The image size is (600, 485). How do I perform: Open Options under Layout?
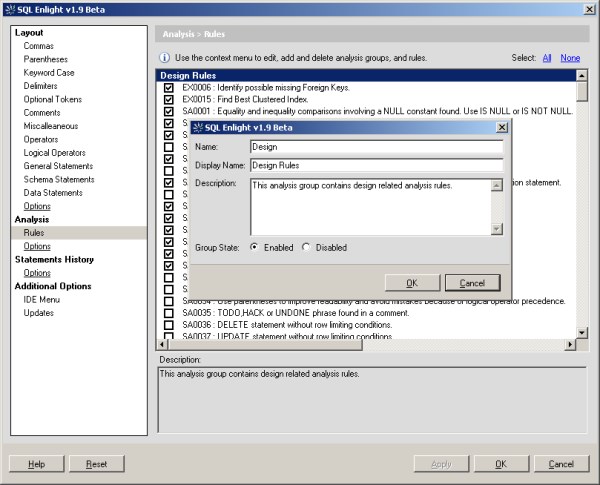pyautogui.click(x=37, y=206)
